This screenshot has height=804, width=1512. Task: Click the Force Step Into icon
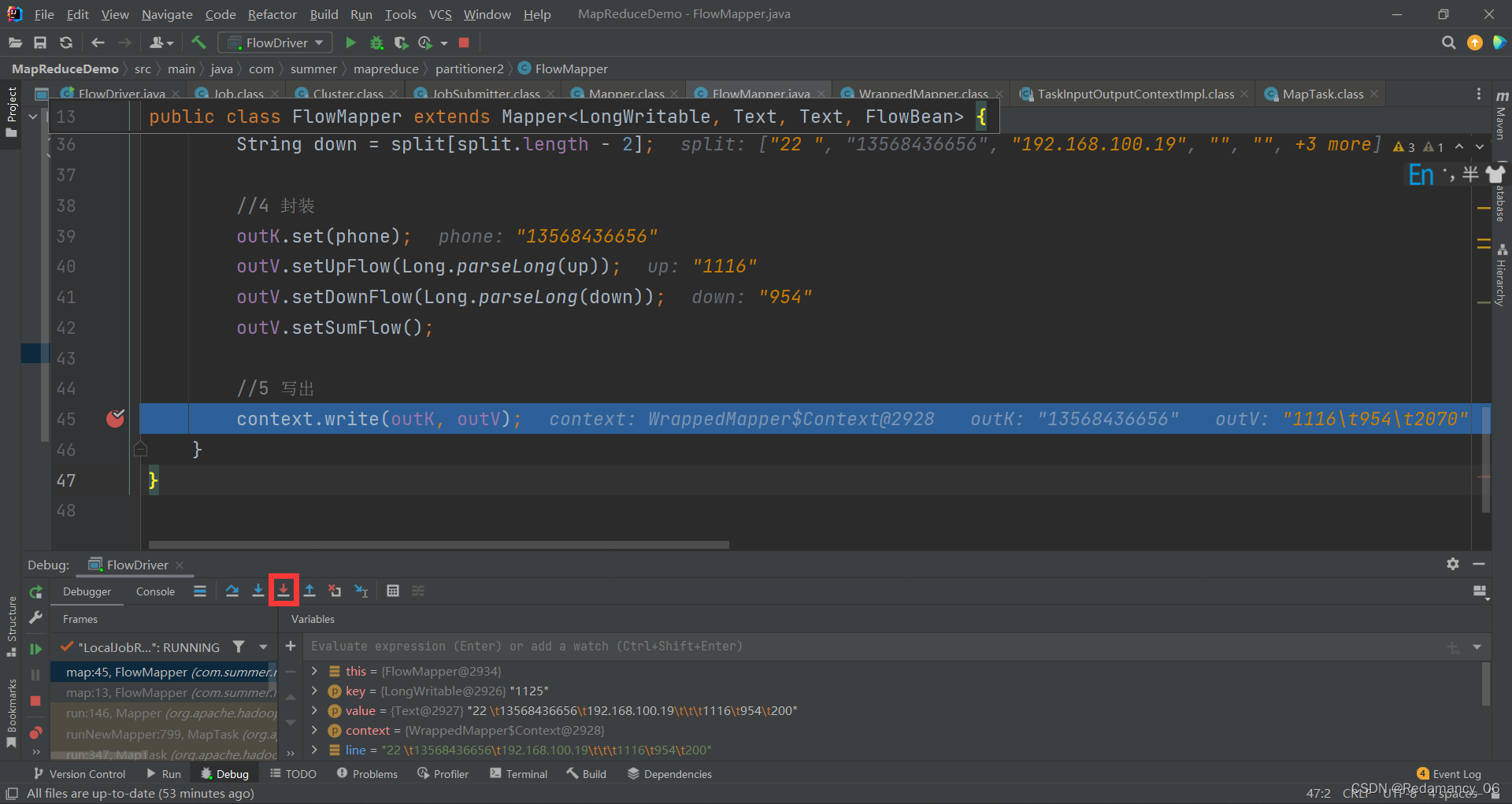coord(283,591)
